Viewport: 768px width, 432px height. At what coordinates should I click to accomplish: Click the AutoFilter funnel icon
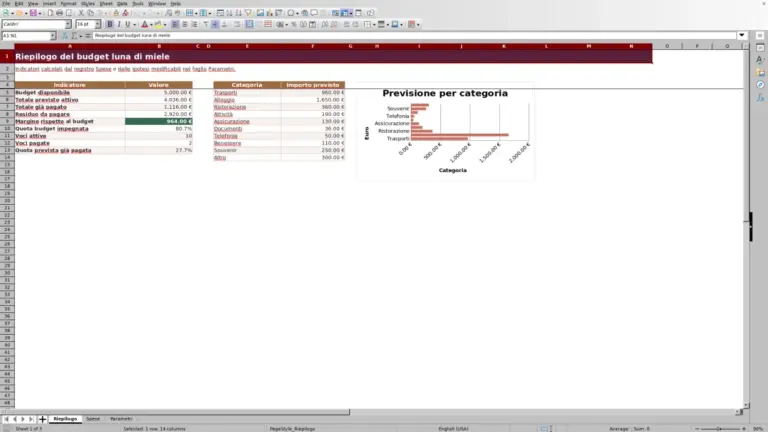tap(248, 13)
